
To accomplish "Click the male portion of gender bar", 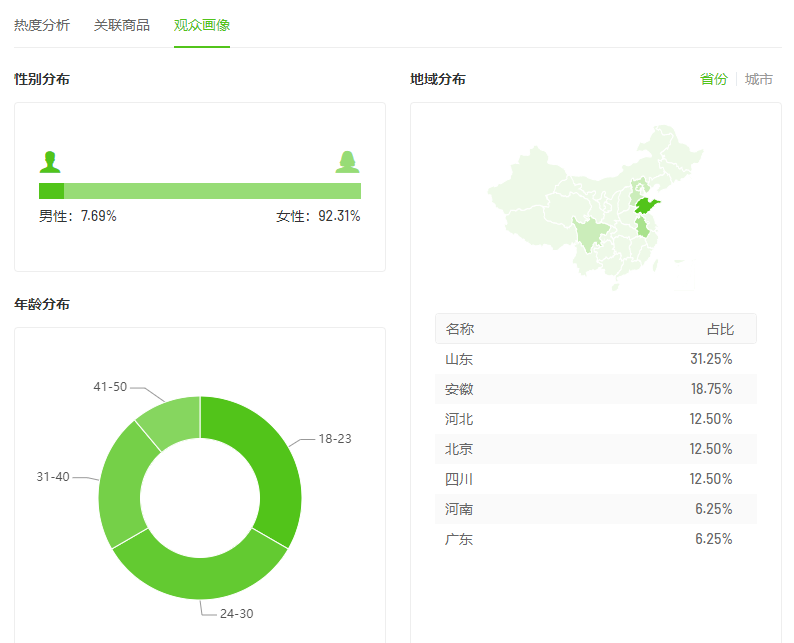I will pyautogui.click(x=51, y=191).
